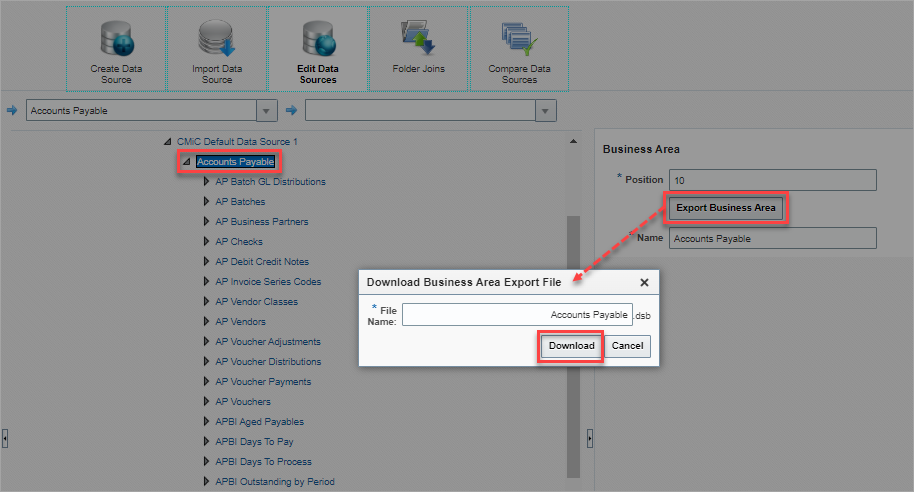Viewport: 914px width, 492px height.
Task: Expand the AP Voucher Distributions node
Action: [206, 361]
